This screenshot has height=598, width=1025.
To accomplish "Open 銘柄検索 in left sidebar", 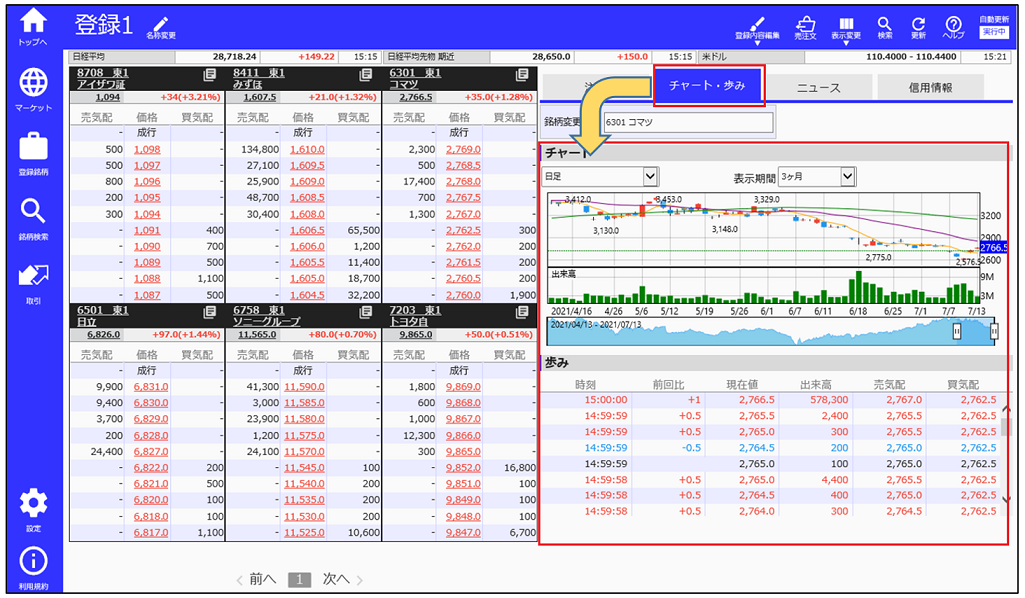I will tap(33, 216).
